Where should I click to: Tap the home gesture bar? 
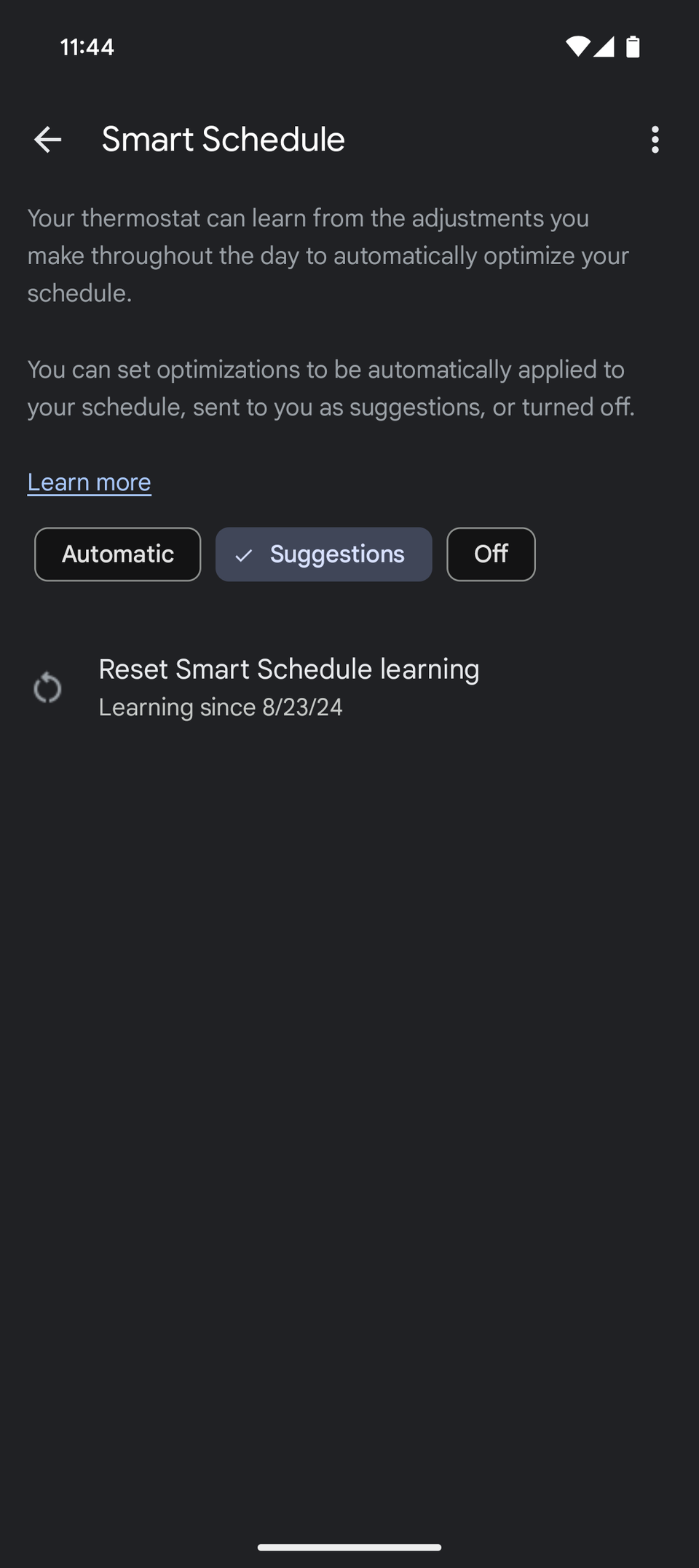(x=349, y=1547)
